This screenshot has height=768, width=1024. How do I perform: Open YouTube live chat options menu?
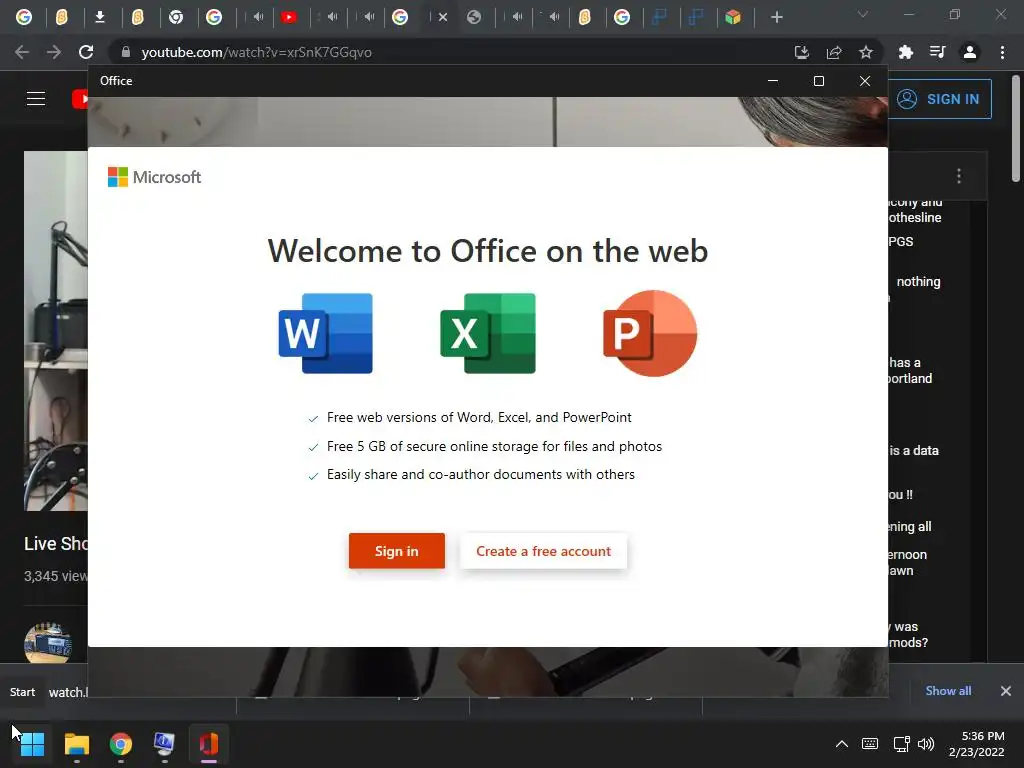pyautogui.click(x=959, y=176)
